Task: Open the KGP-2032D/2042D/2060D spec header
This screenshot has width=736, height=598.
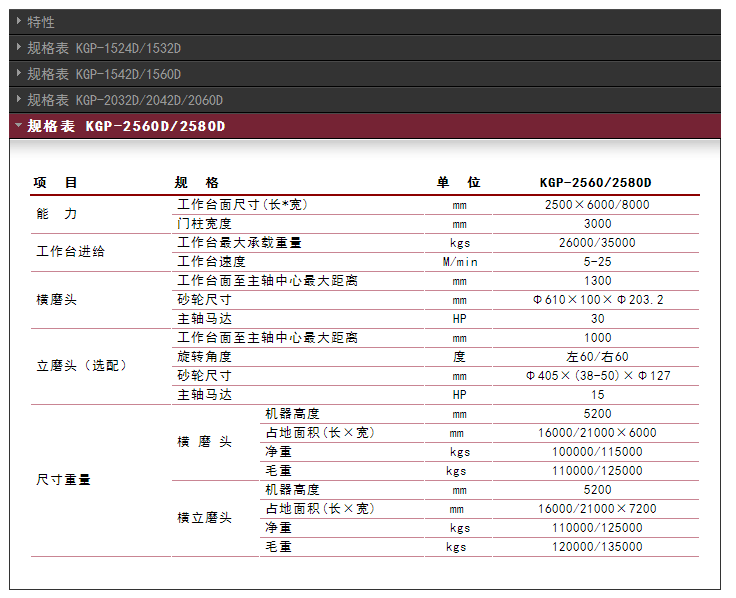Action: [365, 100]
